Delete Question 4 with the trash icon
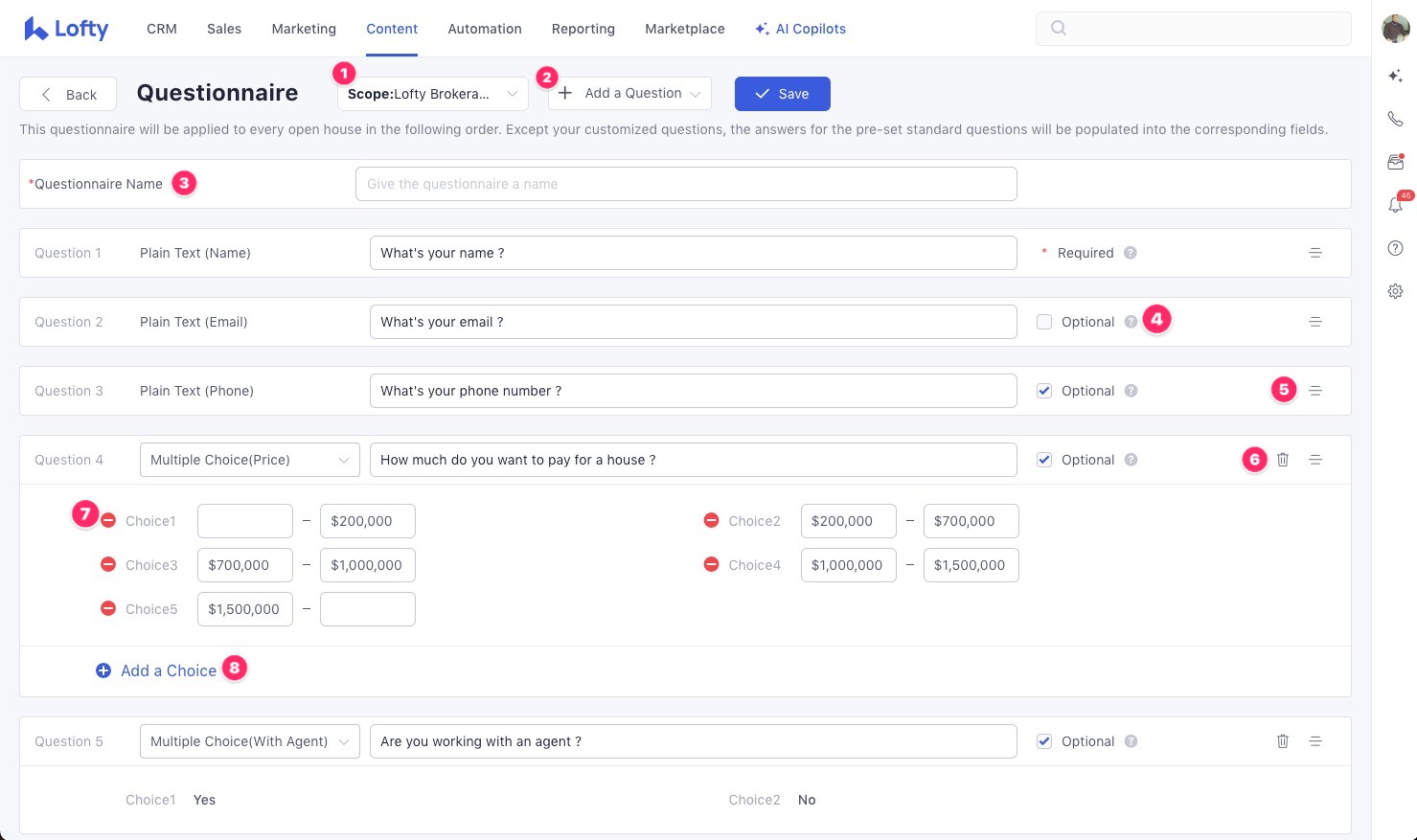Viewport: 1417px width, 840px height. 1283,460
